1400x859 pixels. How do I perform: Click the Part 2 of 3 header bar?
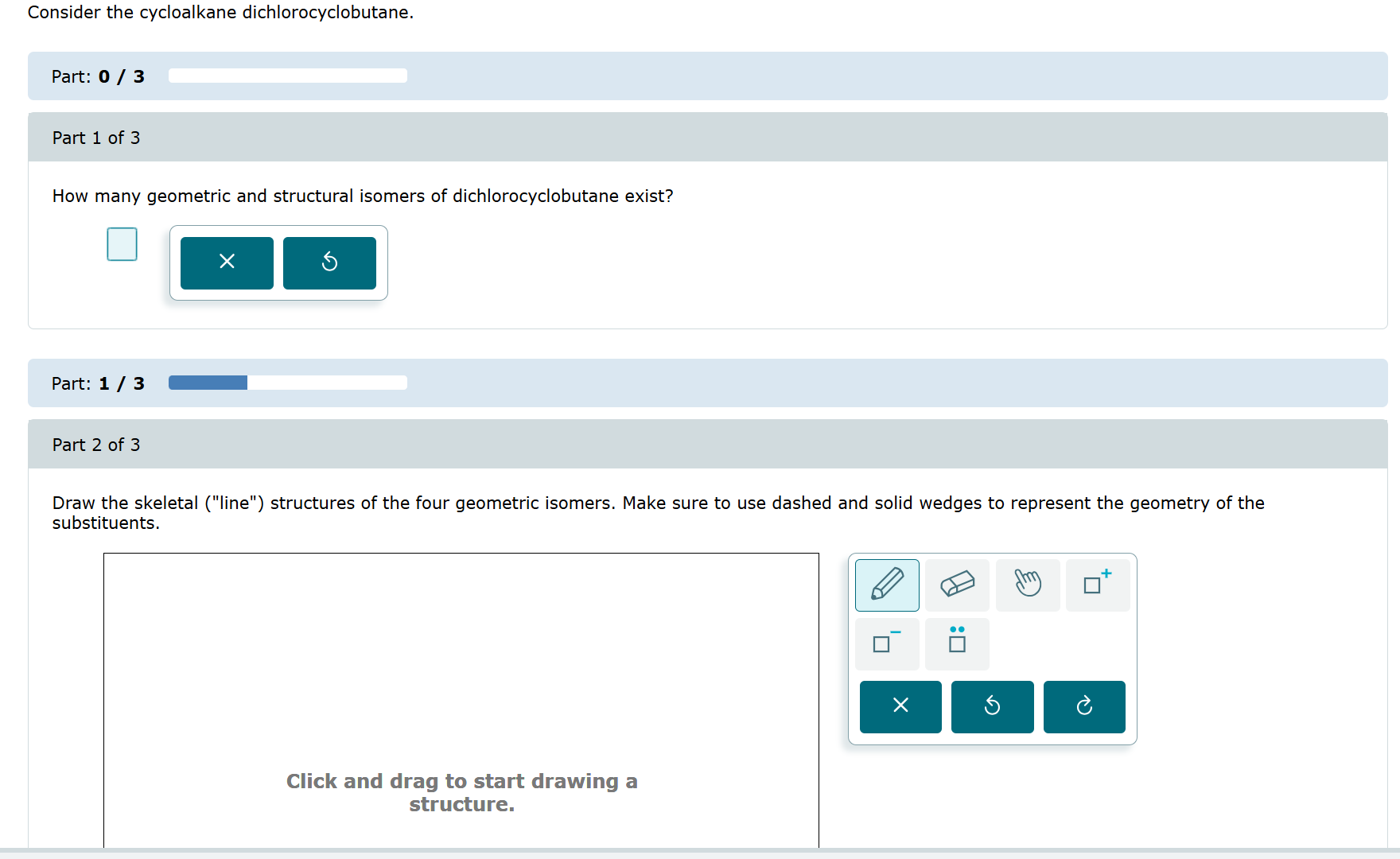(x=700, y=444)
